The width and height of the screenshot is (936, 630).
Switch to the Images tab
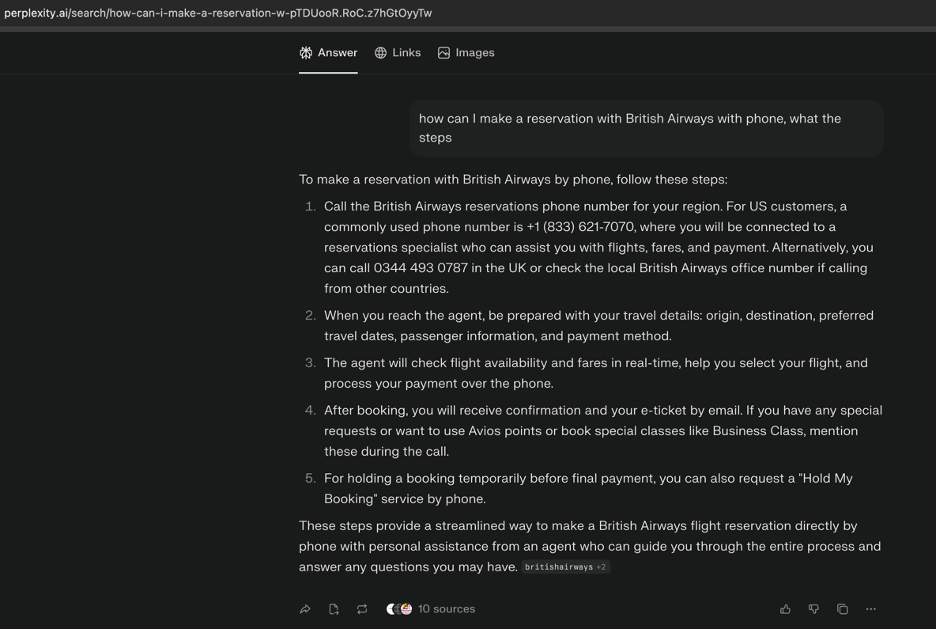click(466, 53)
